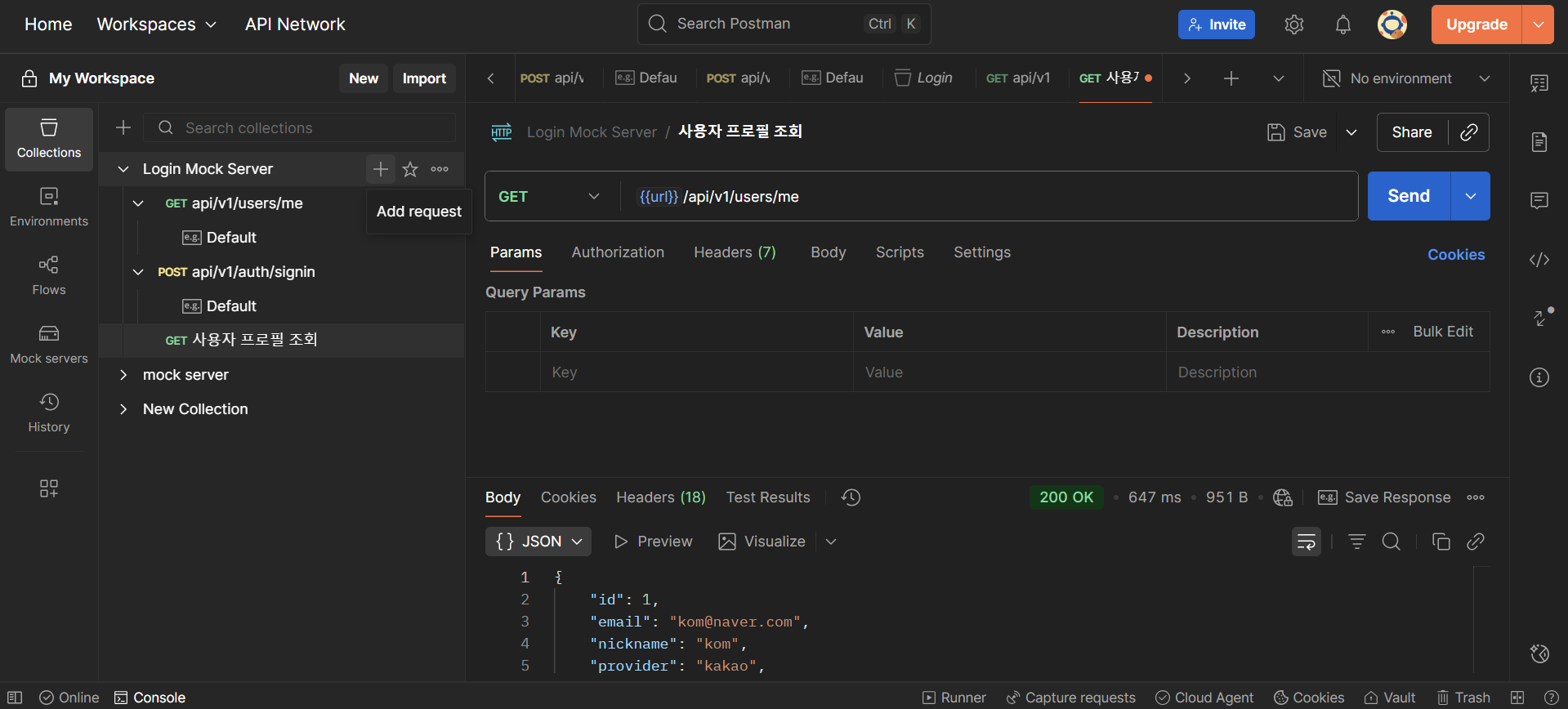Open the user avatar menu
The image size is (1568, 709).
pyautogui.click(x=1392, y=25)
